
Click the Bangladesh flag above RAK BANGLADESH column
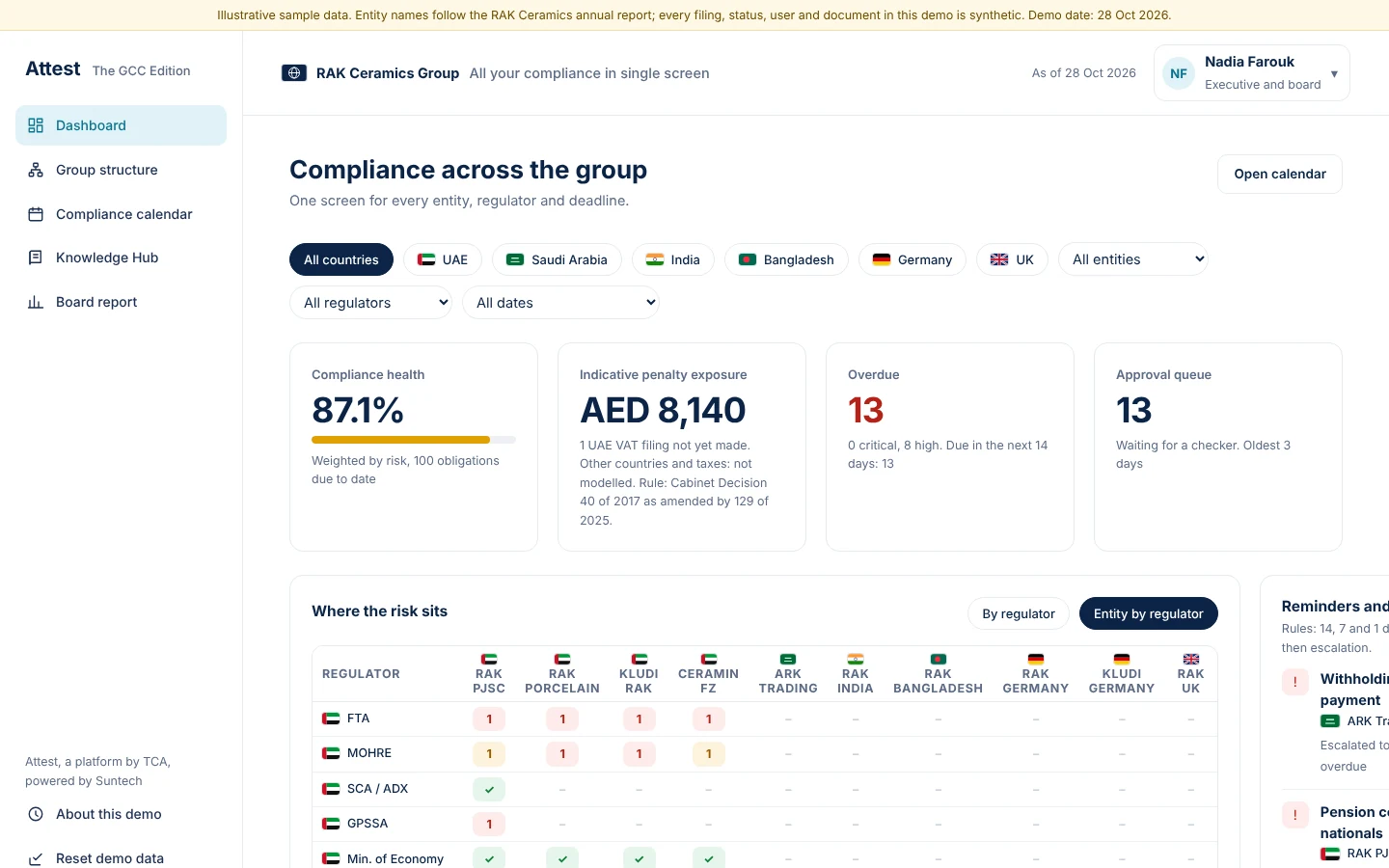[939, 659]
